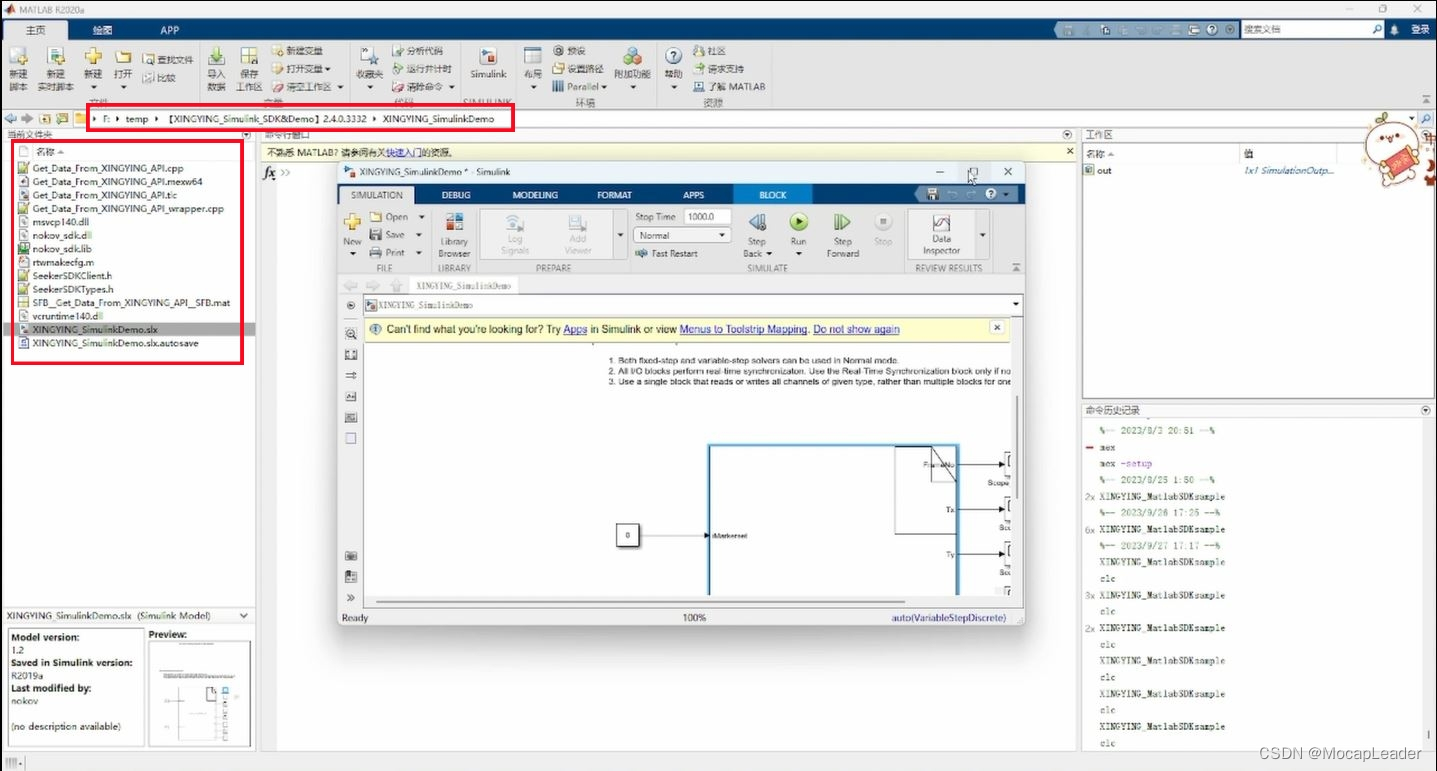
Task: Click Do not show again link
Action: point(856,329)
